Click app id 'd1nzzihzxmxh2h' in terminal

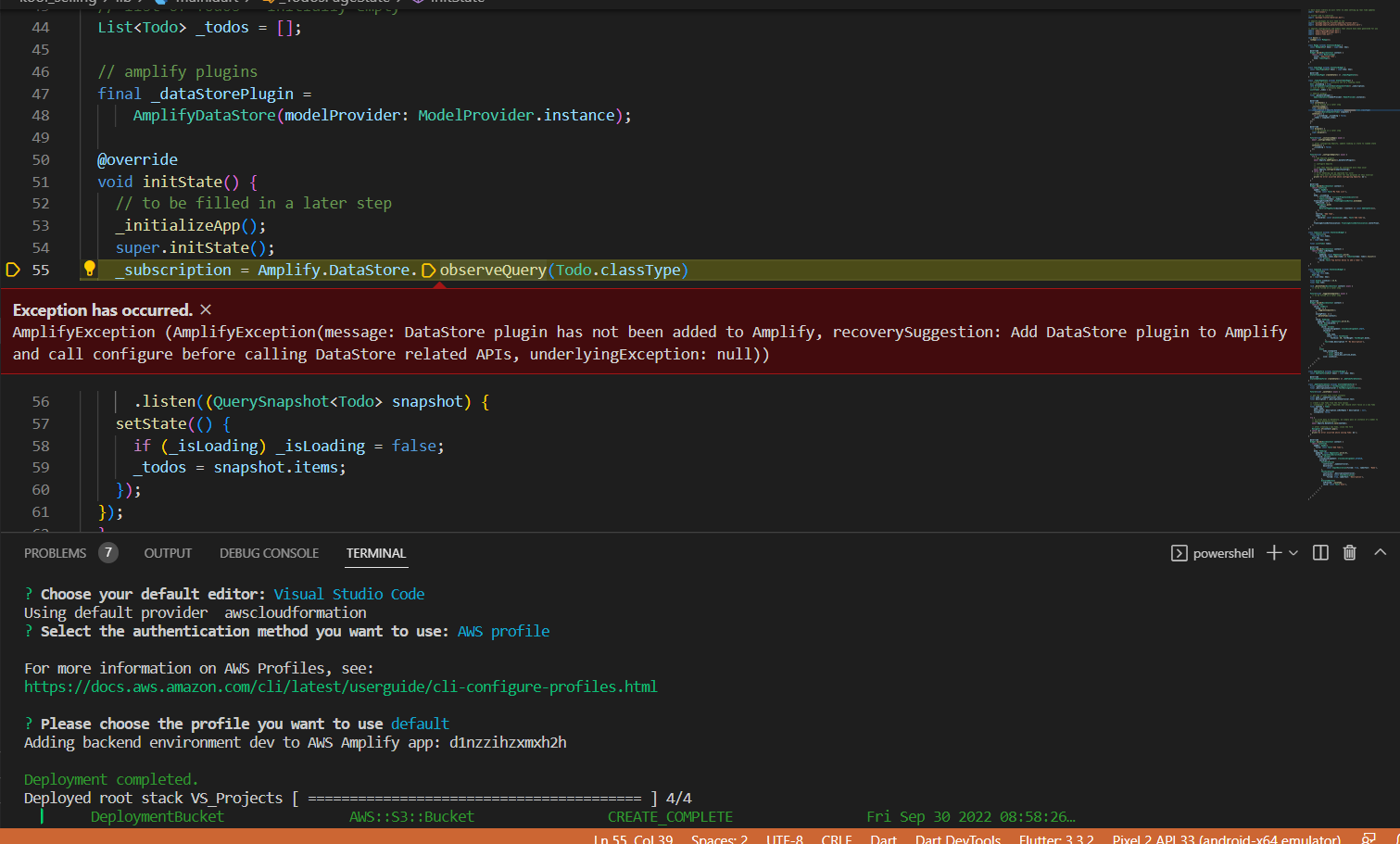point(508,742)
